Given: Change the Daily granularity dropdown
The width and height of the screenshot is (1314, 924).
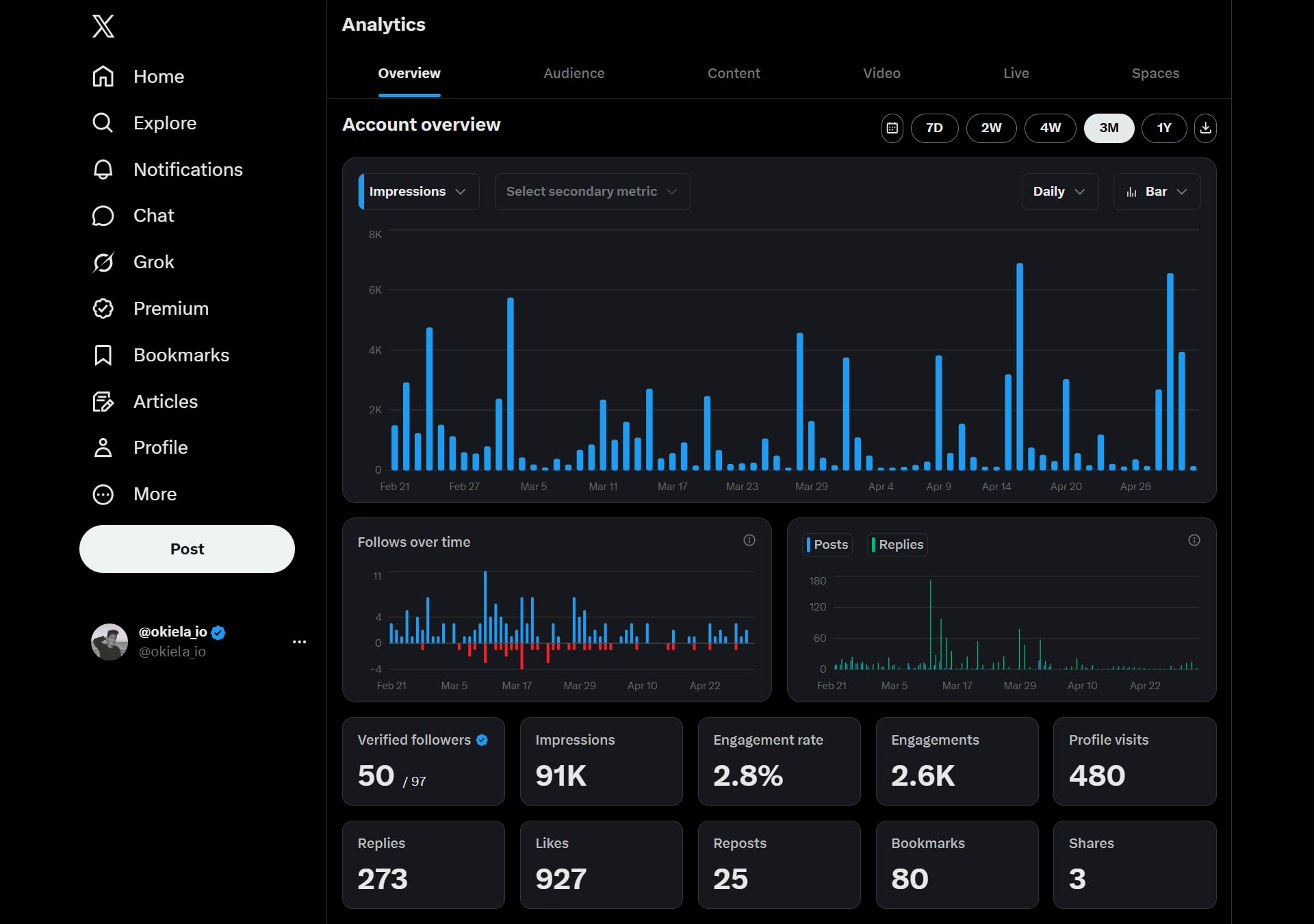Looking at the screenshot, I should tap(1060, 192).
